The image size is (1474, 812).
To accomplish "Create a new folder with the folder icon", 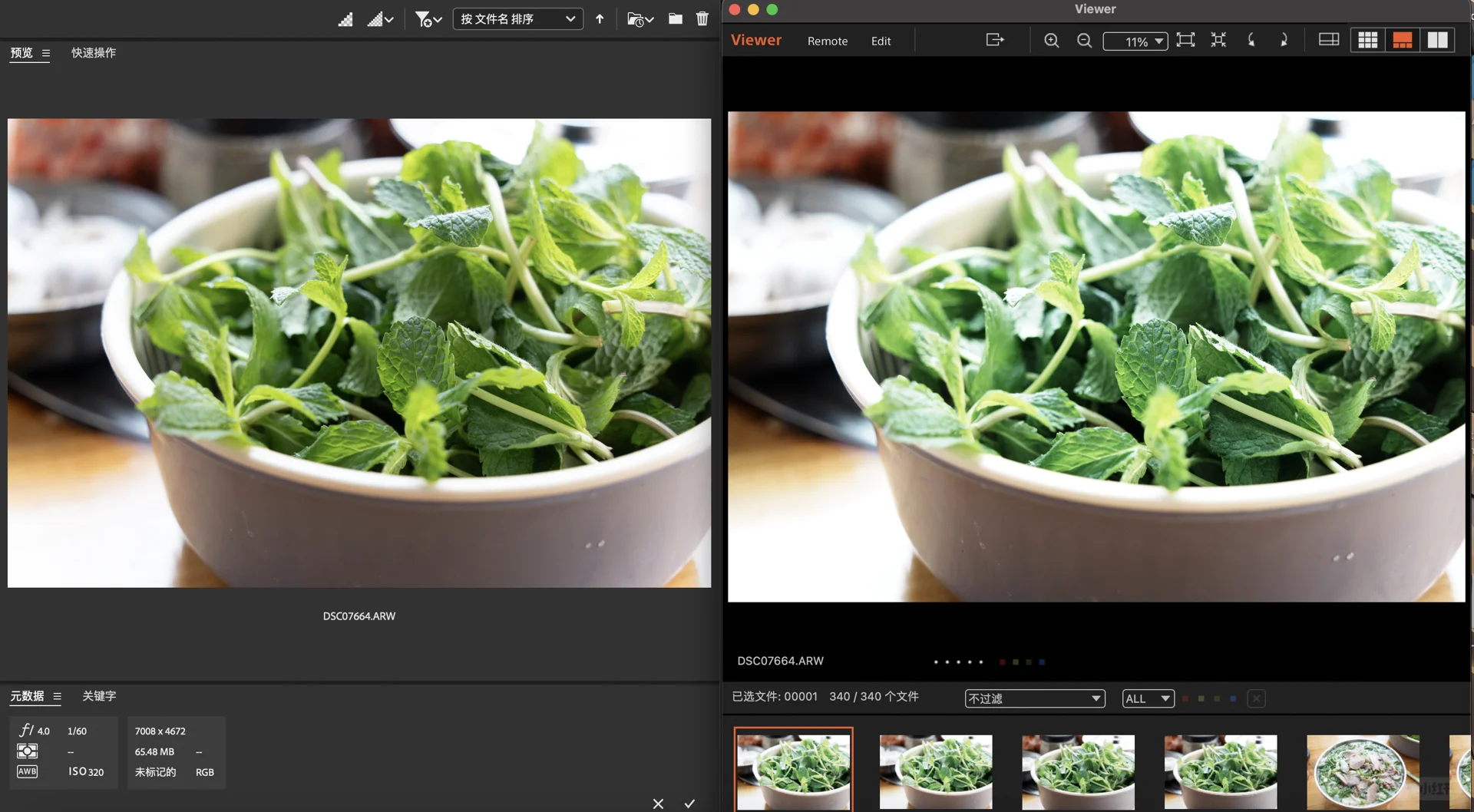I will coord(676,18).
